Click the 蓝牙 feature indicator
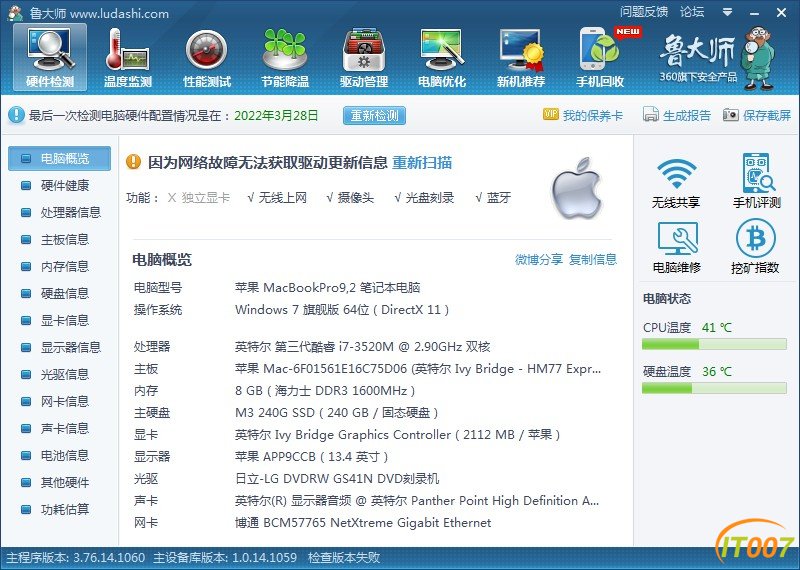The height and width of the screenshot is (570, 800). 493,197
